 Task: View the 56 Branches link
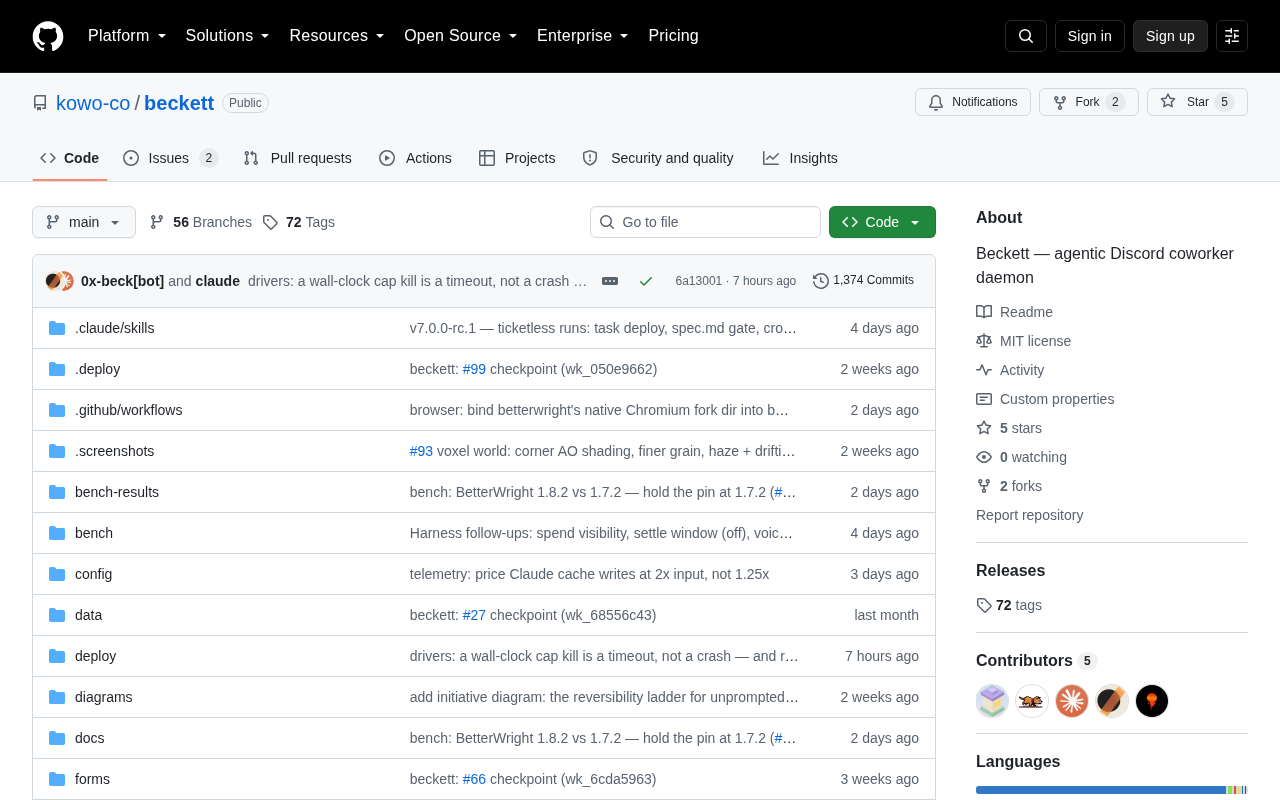[x=200, y=222]
